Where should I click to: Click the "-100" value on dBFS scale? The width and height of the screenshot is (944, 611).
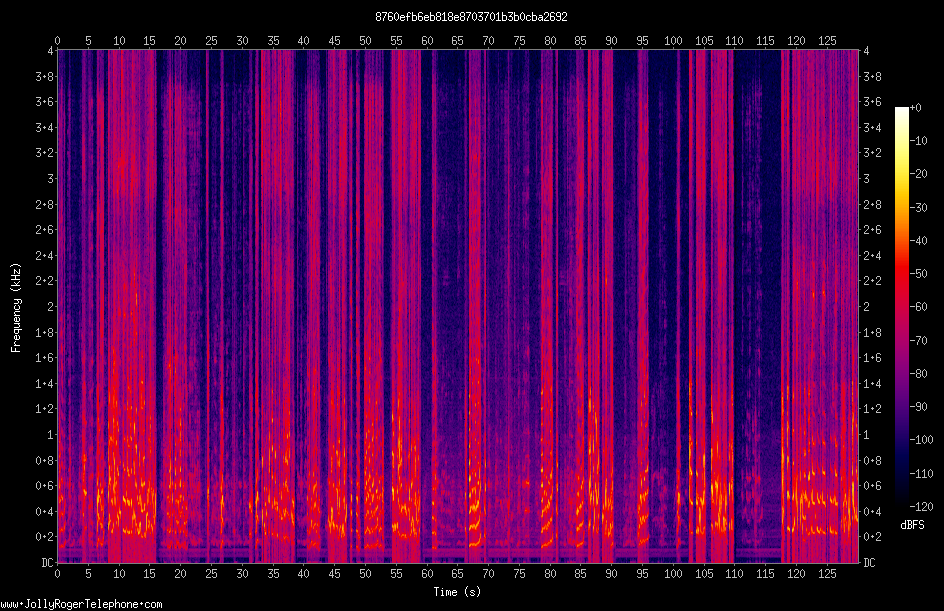921,440
